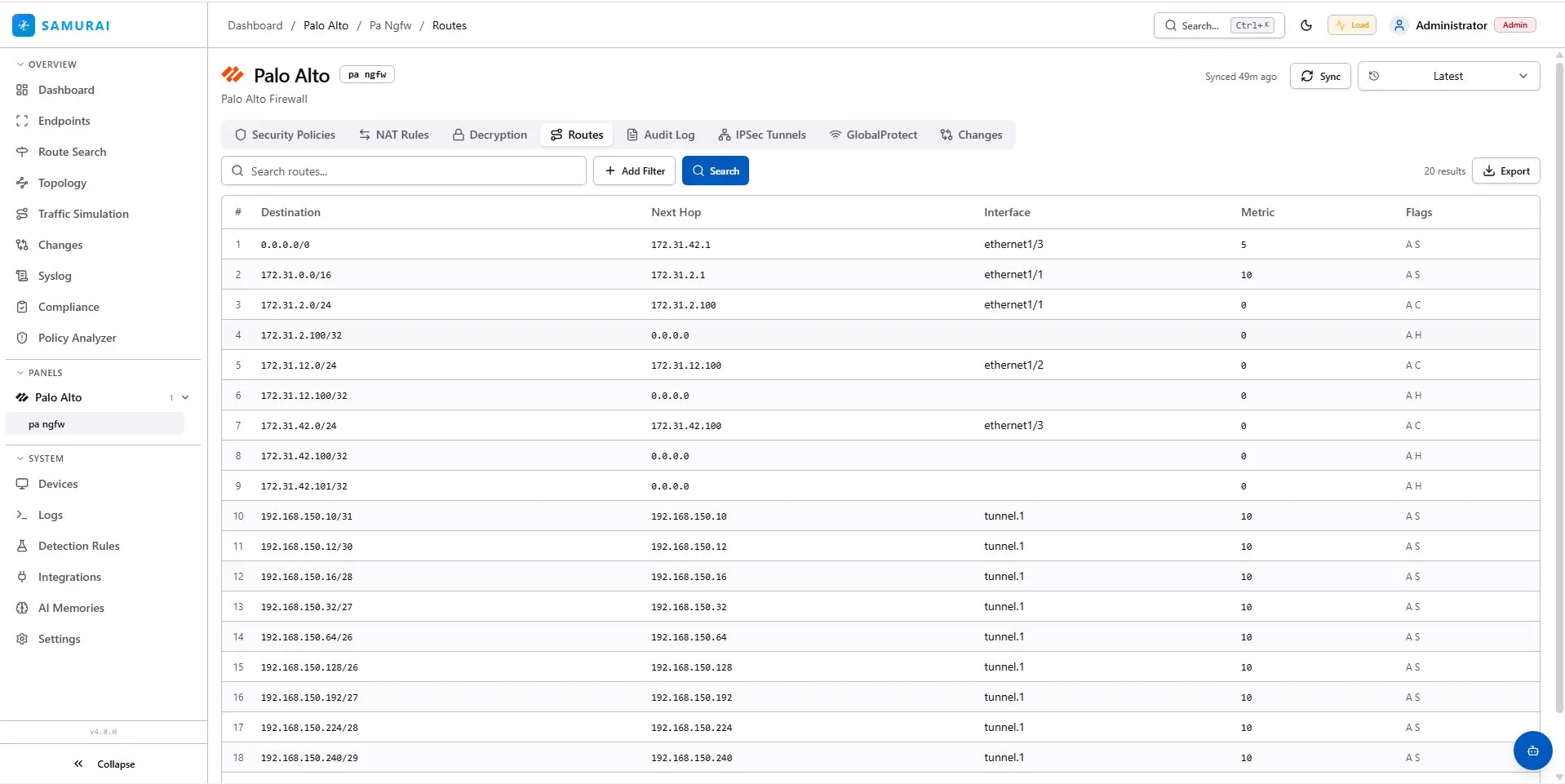Click the pa ngfw header badge

[367, 74]
